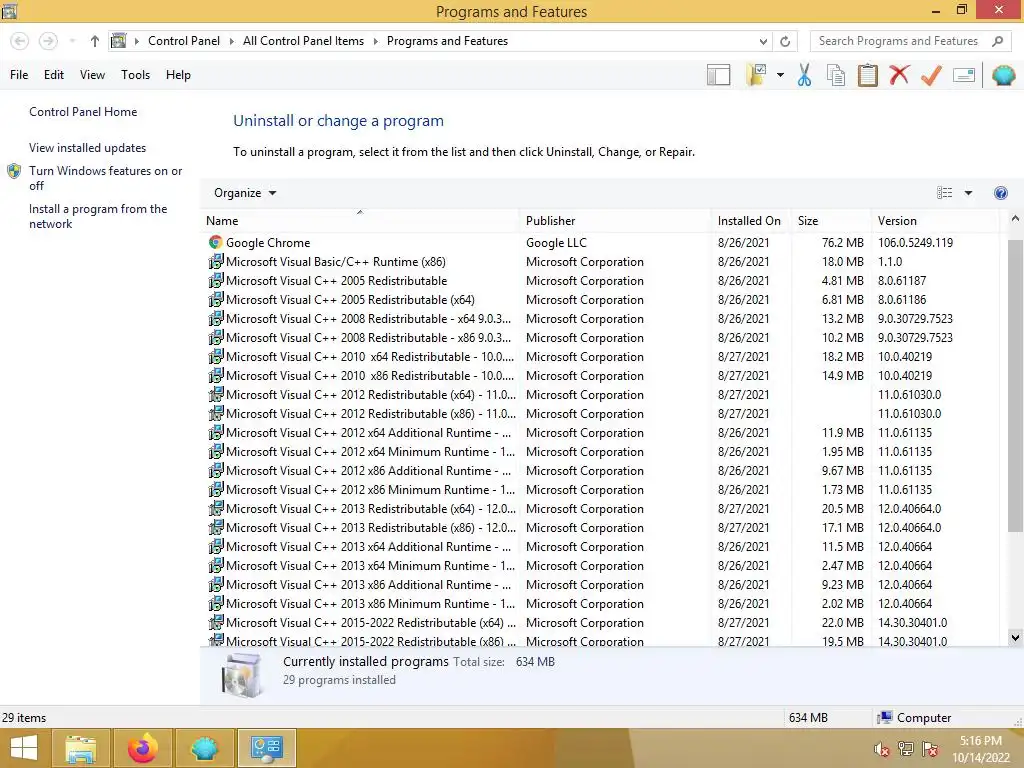
Task: Toggle the navigation pane toolbar icon
Action: click(718, 75)
